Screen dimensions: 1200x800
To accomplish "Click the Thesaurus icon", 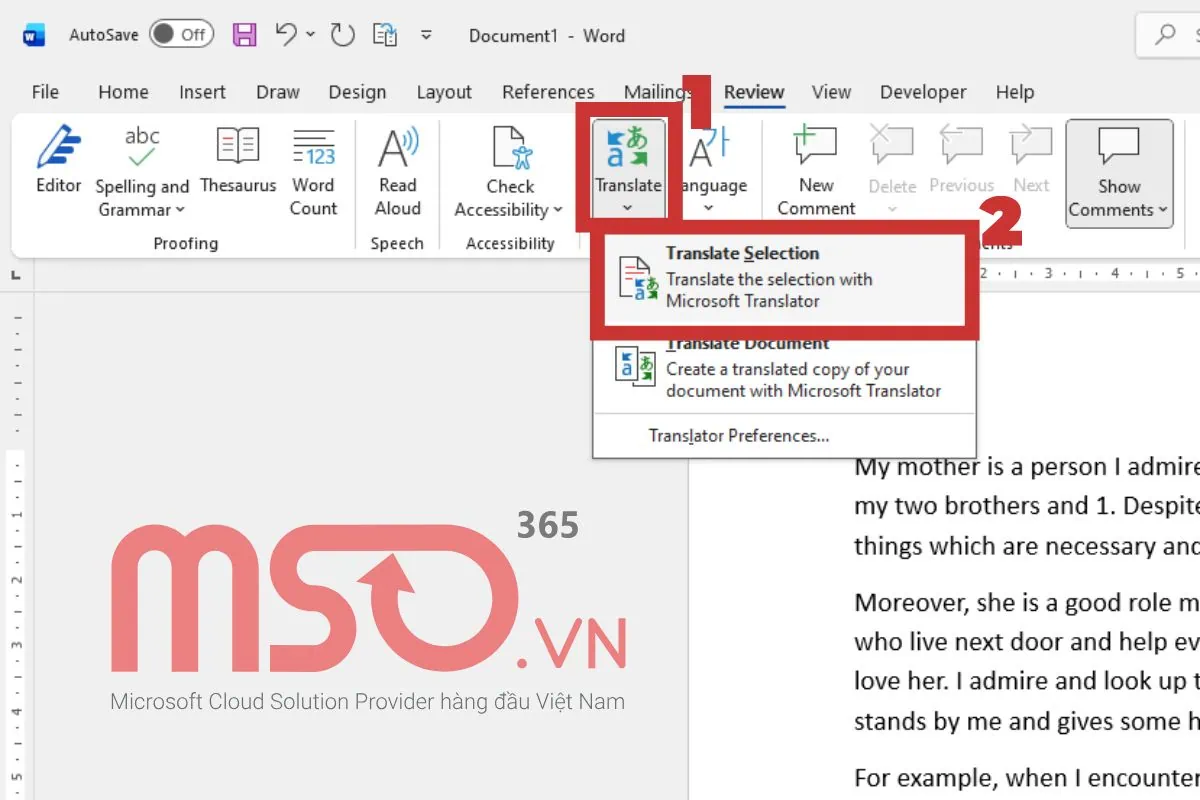I will pos(238,160).
